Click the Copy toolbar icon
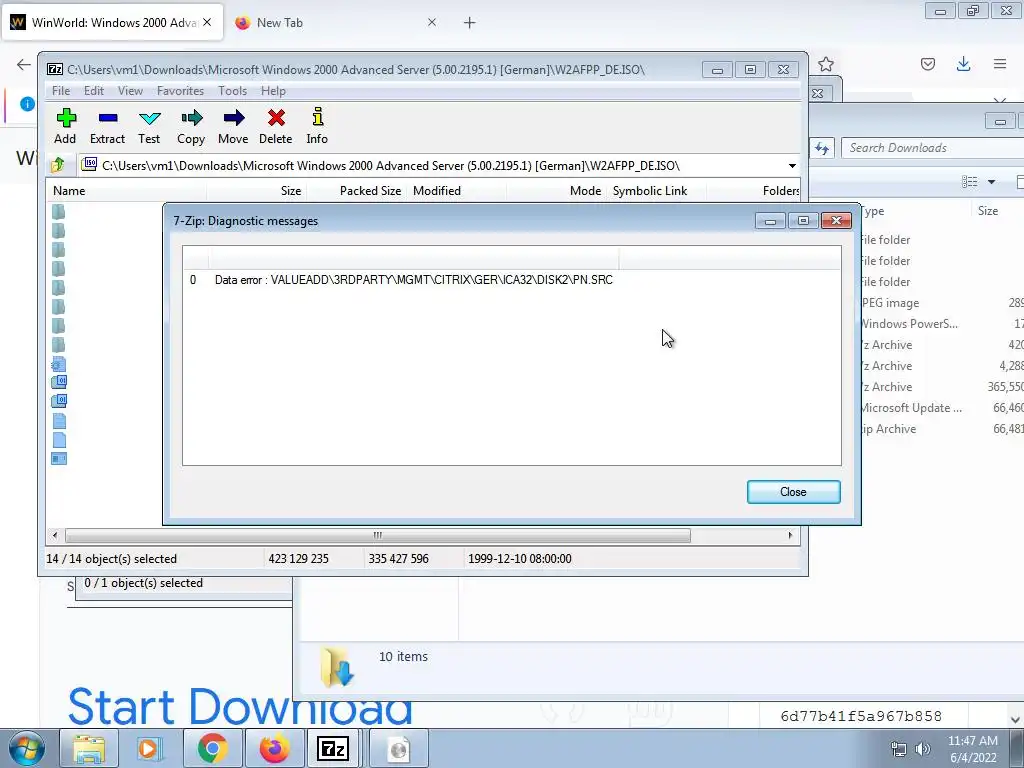 pyautogui.click(x=191, y=126)
